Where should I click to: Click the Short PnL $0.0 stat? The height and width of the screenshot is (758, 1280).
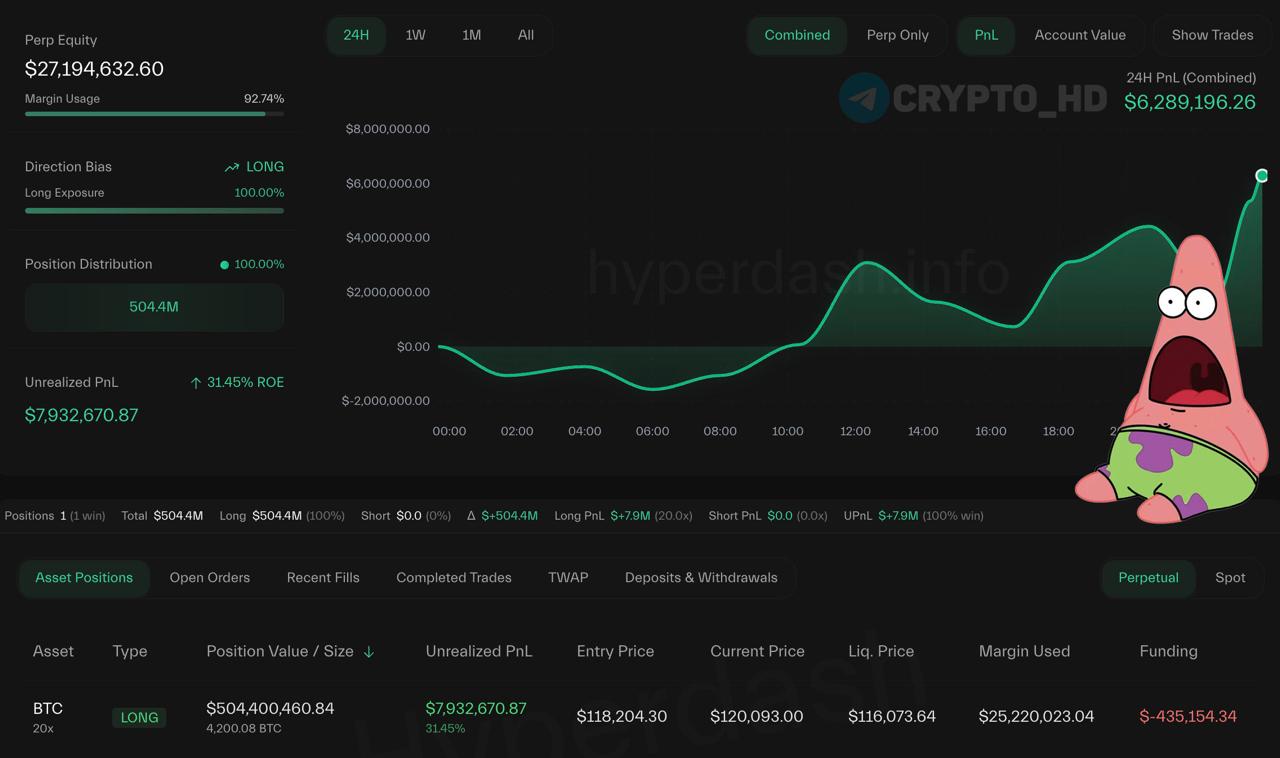pos(768,516)
